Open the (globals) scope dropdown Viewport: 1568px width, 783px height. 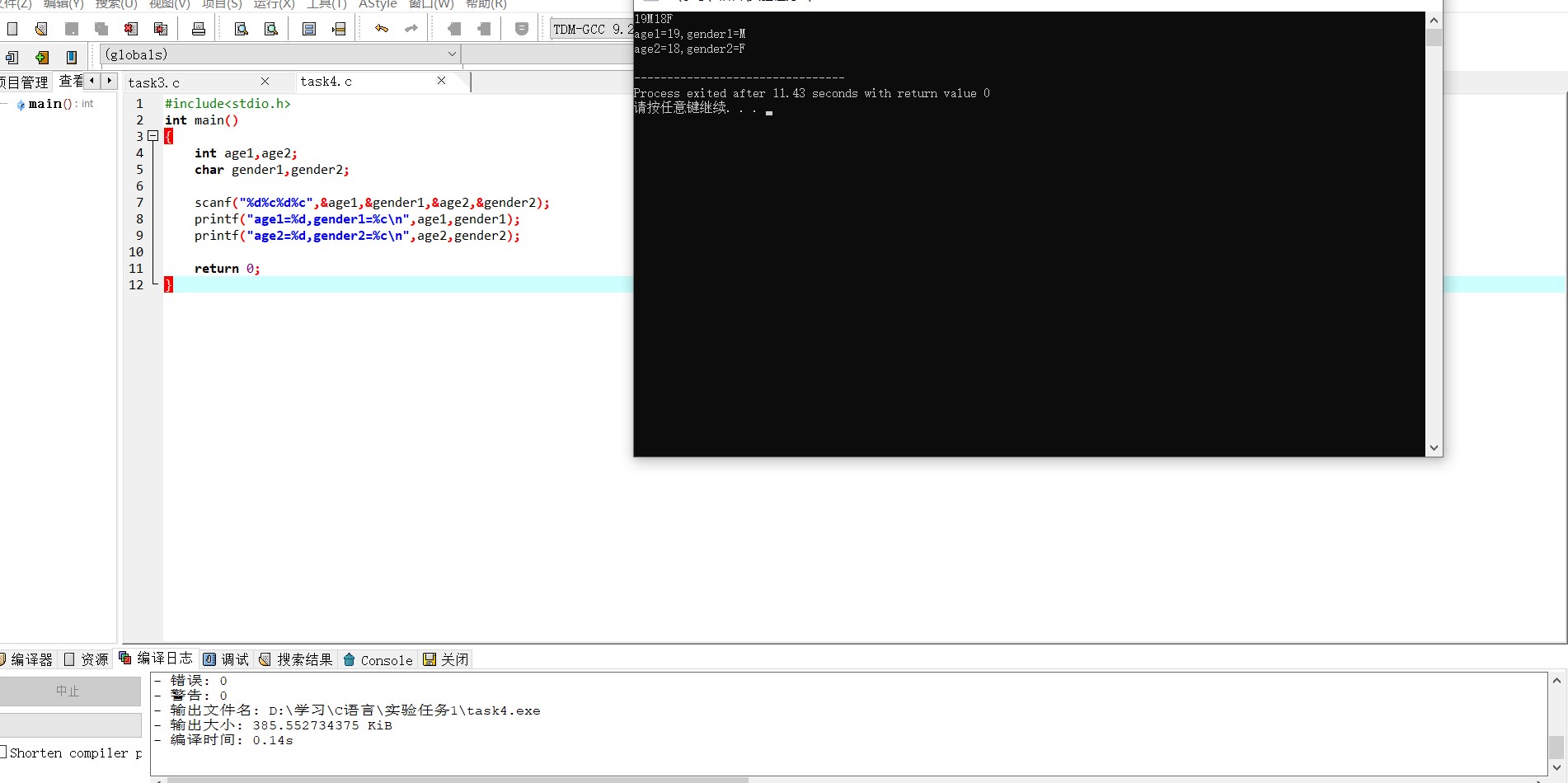[280, 54]
